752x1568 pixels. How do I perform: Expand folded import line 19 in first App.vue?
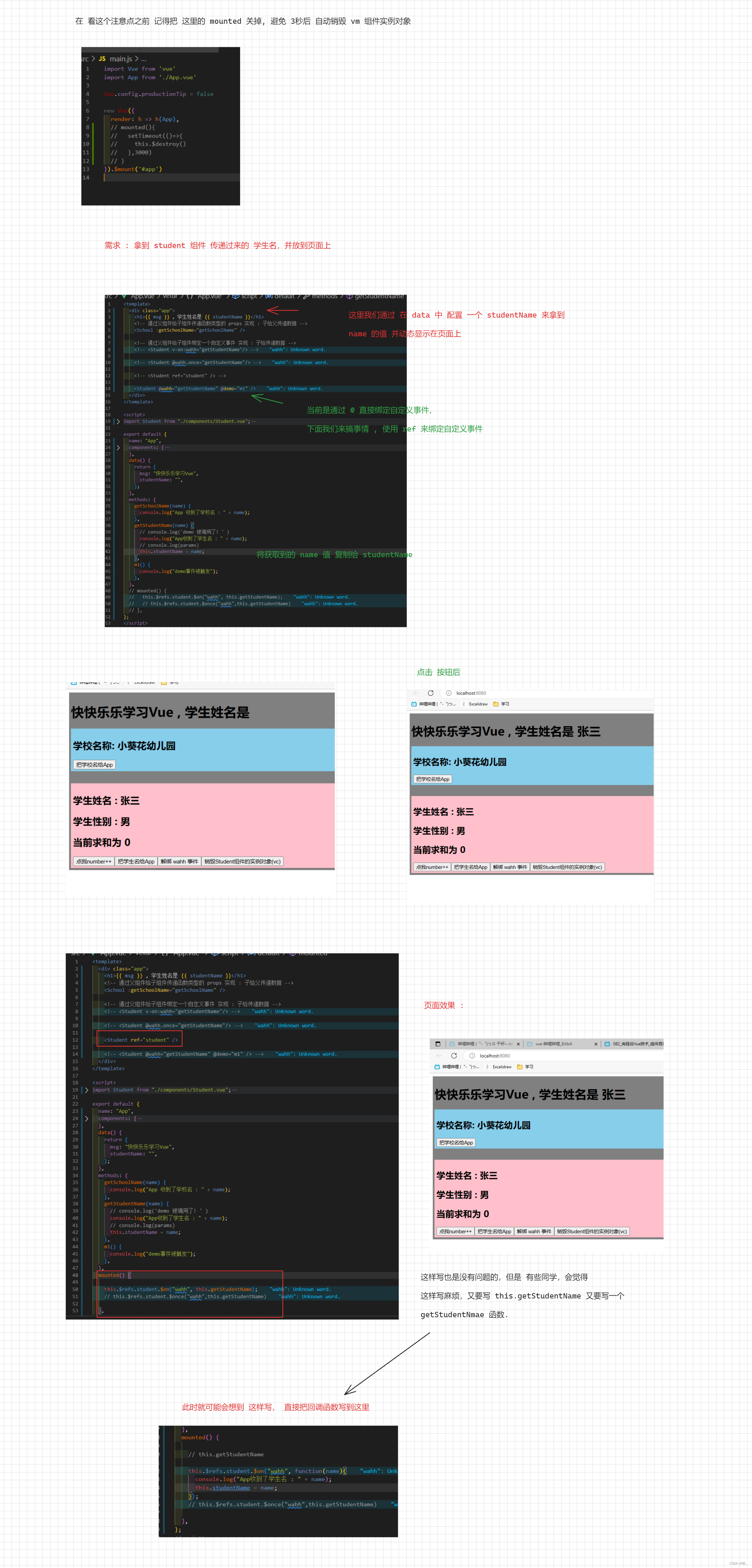(118, 421)
